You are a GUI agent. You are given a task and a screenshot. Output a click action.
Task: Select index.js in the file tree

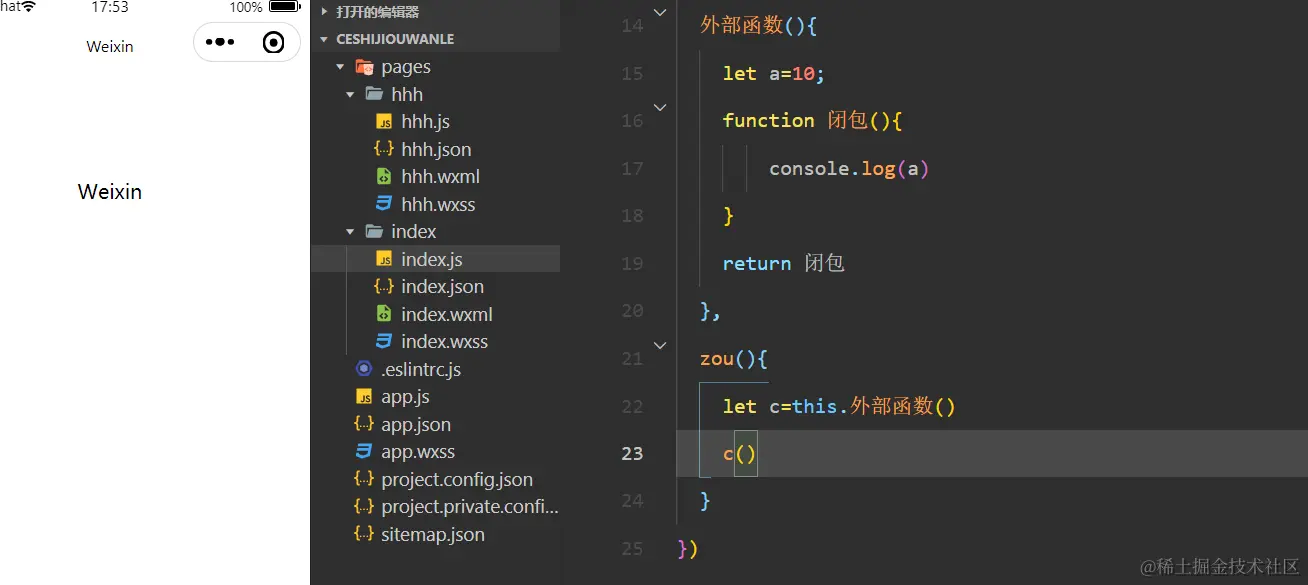[432, 259]
